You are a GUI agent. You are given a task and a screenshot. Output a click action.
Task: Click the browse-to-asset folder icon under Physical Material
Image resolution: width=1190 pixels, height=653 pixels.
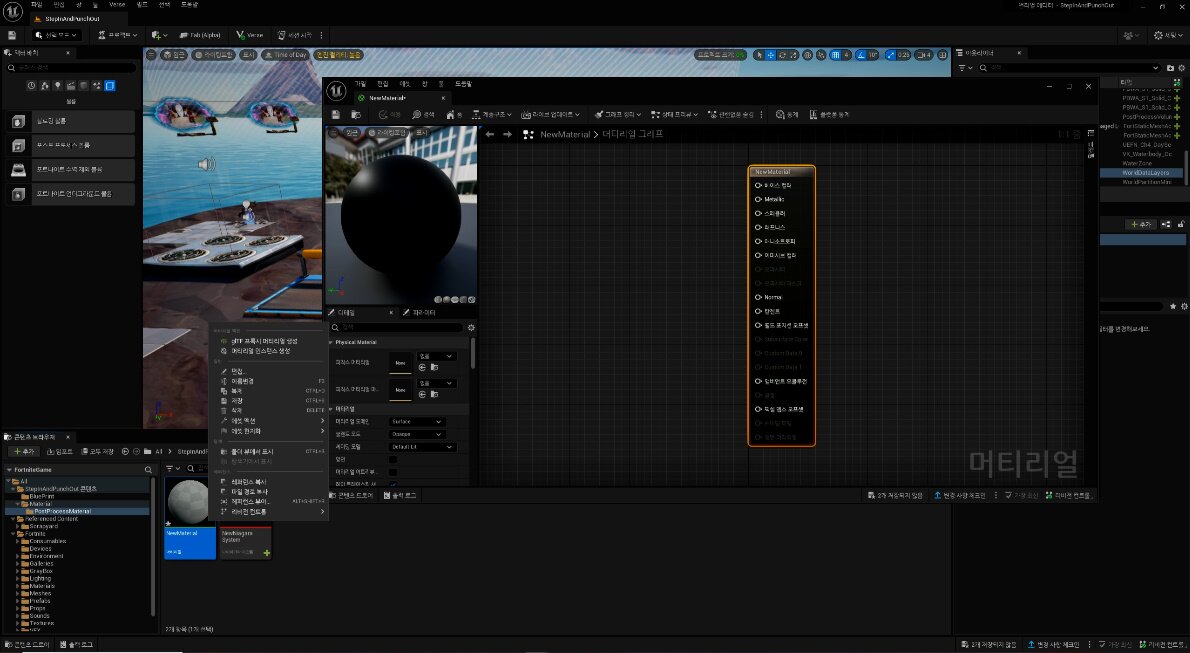coord(434,367)
